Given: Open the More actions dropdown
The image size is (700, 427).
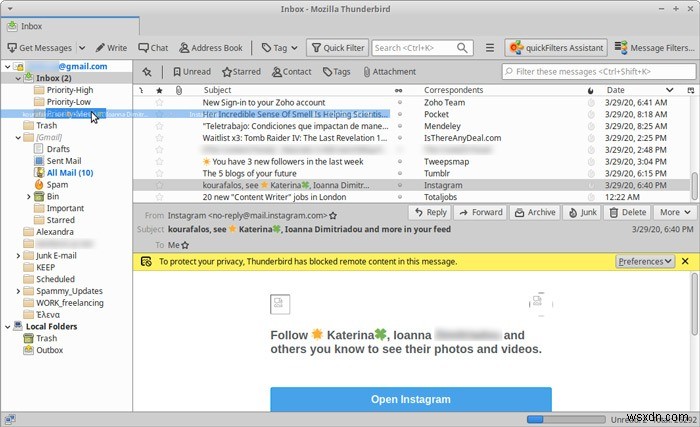Looking at the screenshot, I should 675,213.
